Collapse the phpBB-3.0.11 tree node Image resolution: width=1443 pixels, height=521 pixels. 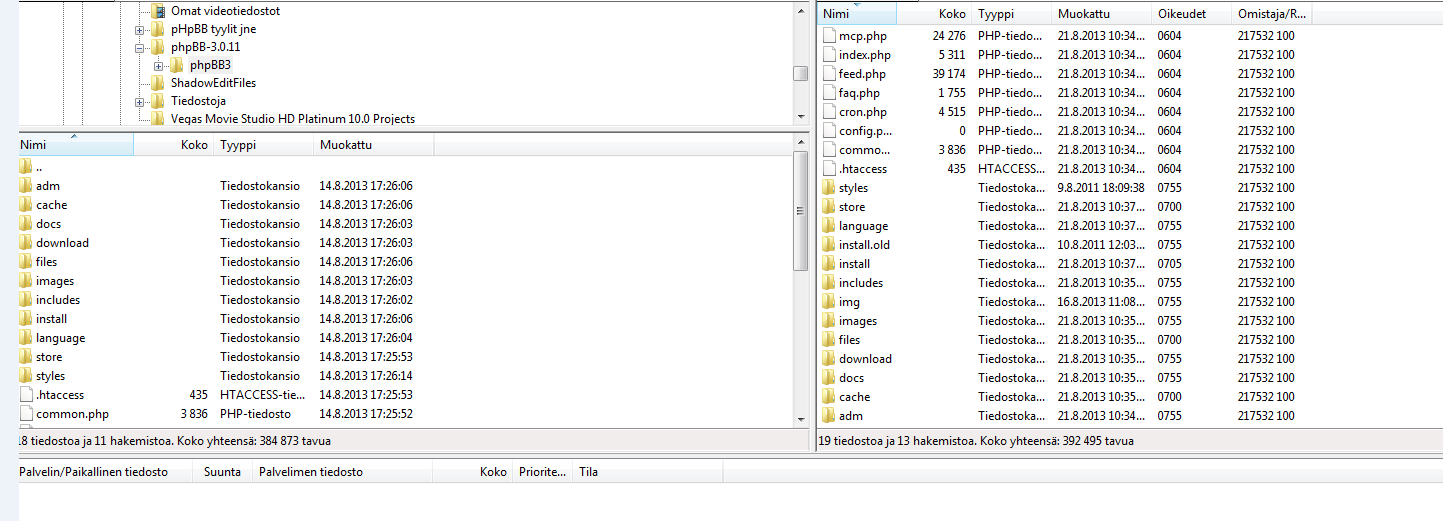pyautogui.click(x=140, y=48)
